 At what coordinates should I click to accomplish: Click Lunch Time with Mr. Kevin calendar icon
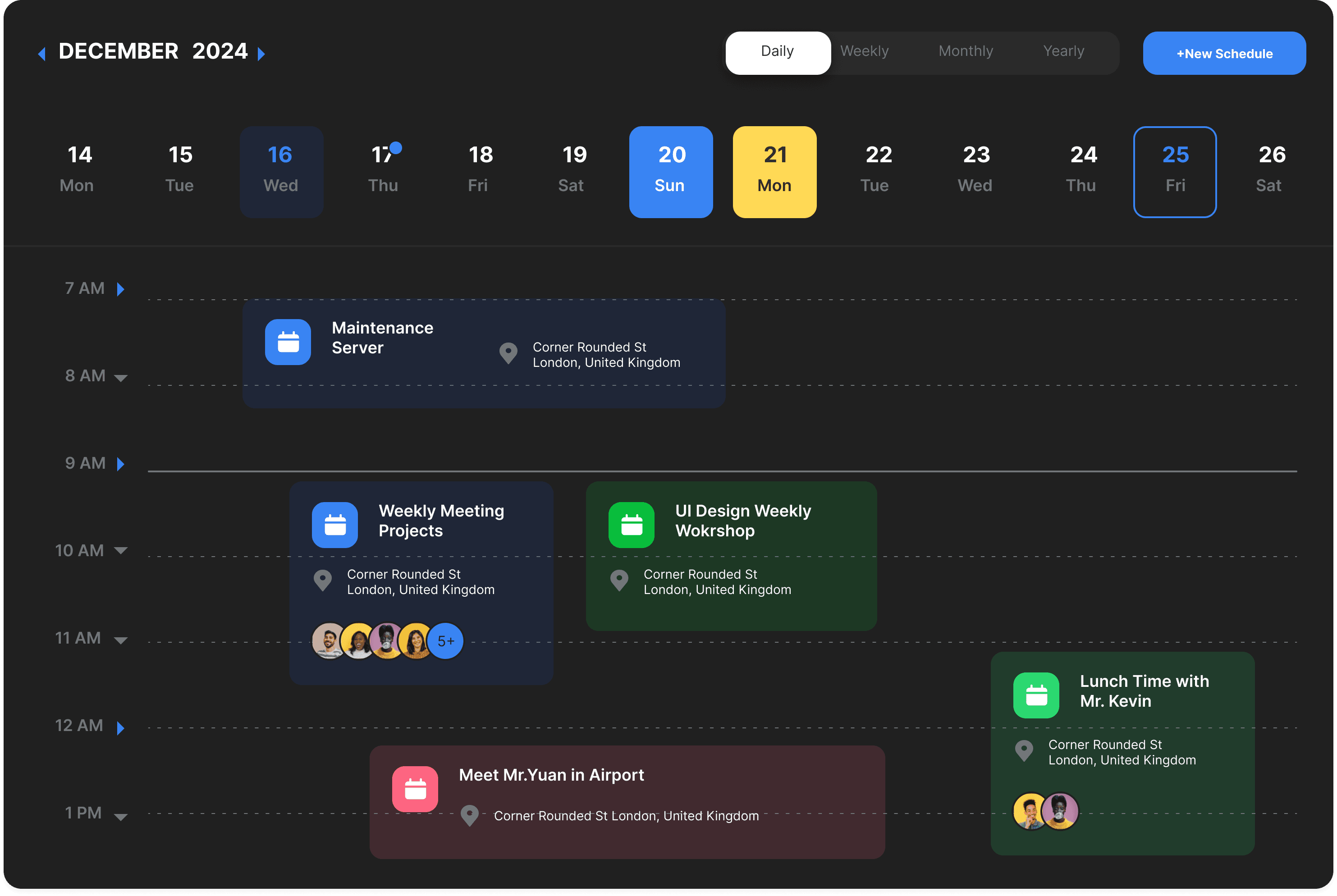(1036, 695)
